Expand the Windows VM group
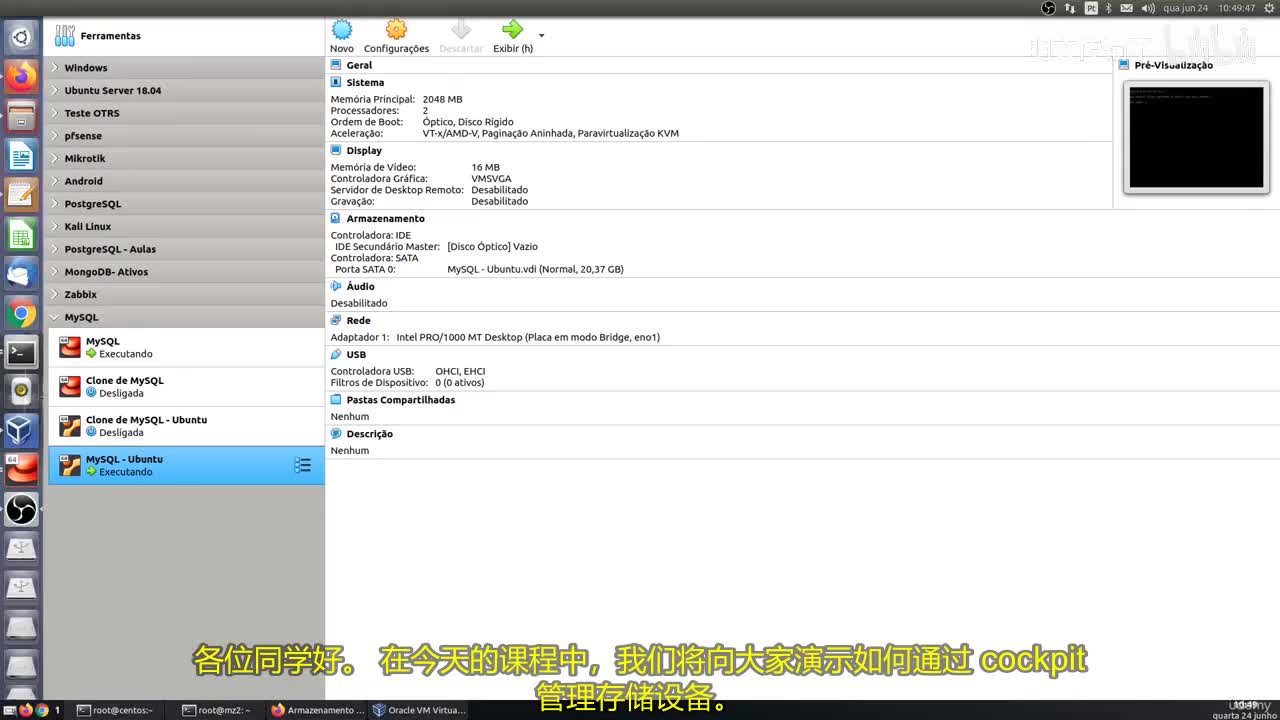Screen dimensions: 1280x720 point(54,68)
